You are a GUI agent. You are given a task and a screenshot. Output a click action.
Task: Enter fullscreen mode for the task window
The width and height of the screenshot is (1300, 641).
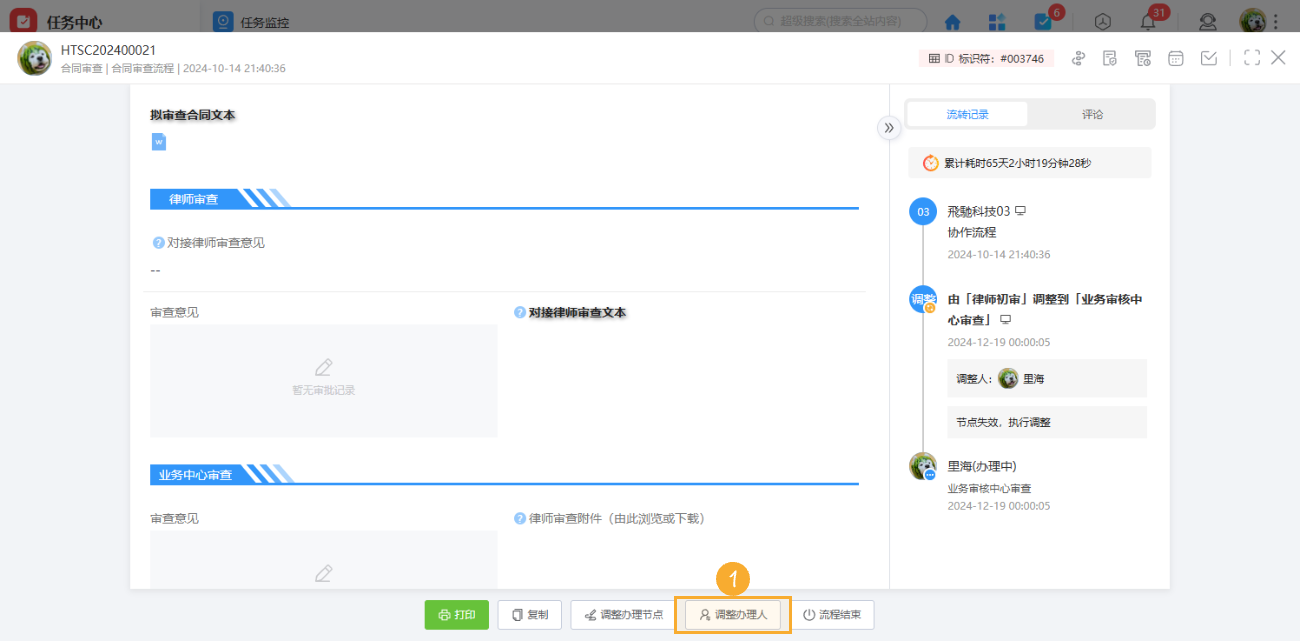coord(1251,58)
